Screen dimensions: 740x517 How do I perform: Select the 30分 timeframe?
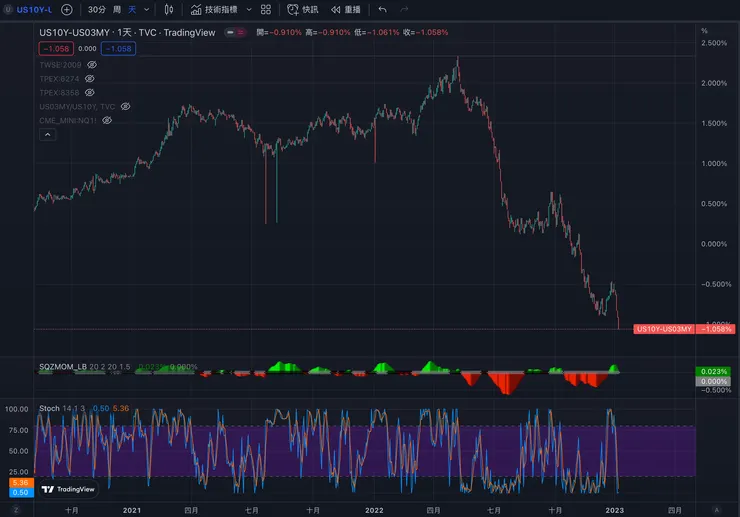pos(96,9)
